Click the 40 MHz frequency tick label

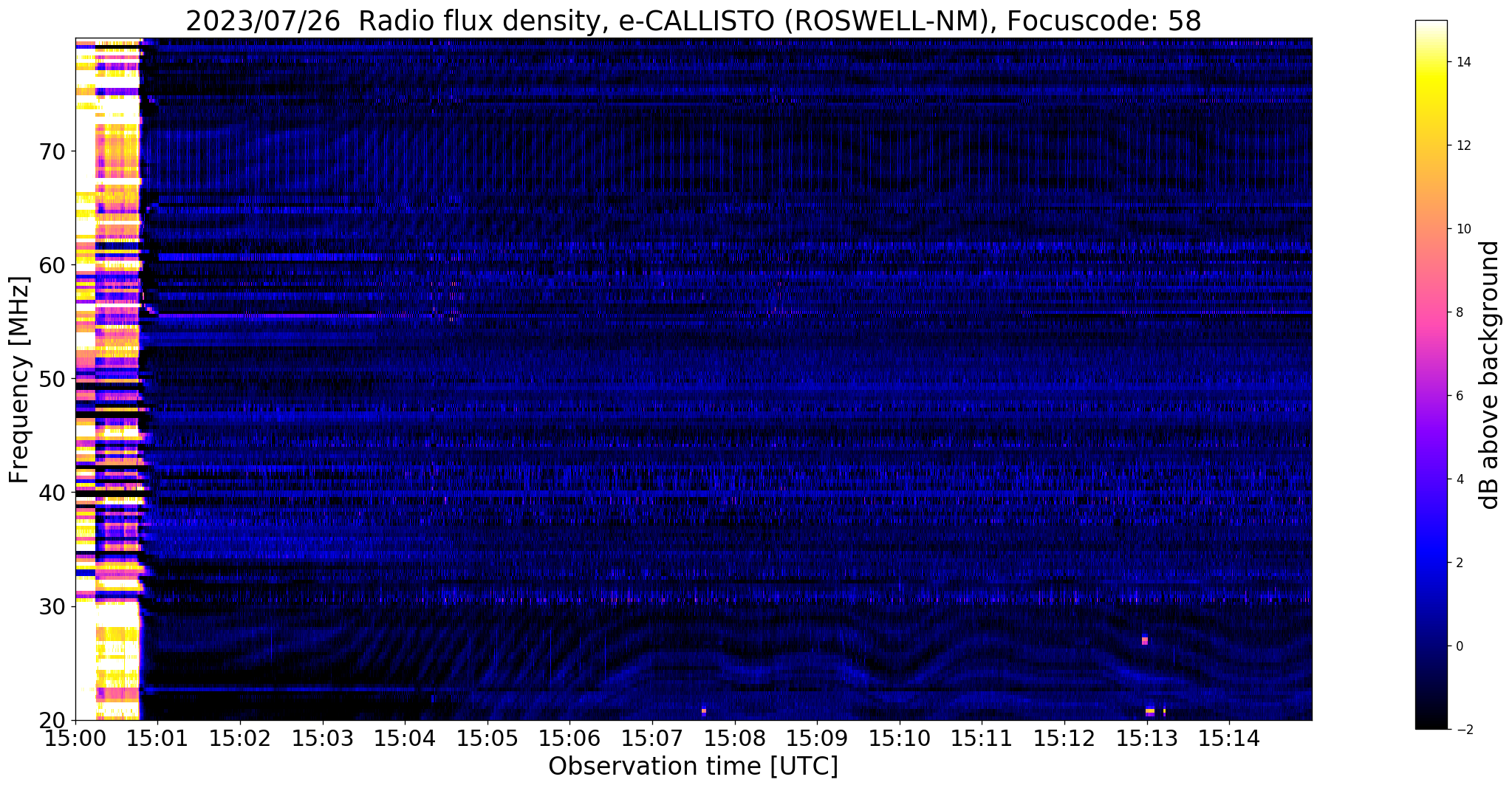pyautogui.click(x=51, y=492)
